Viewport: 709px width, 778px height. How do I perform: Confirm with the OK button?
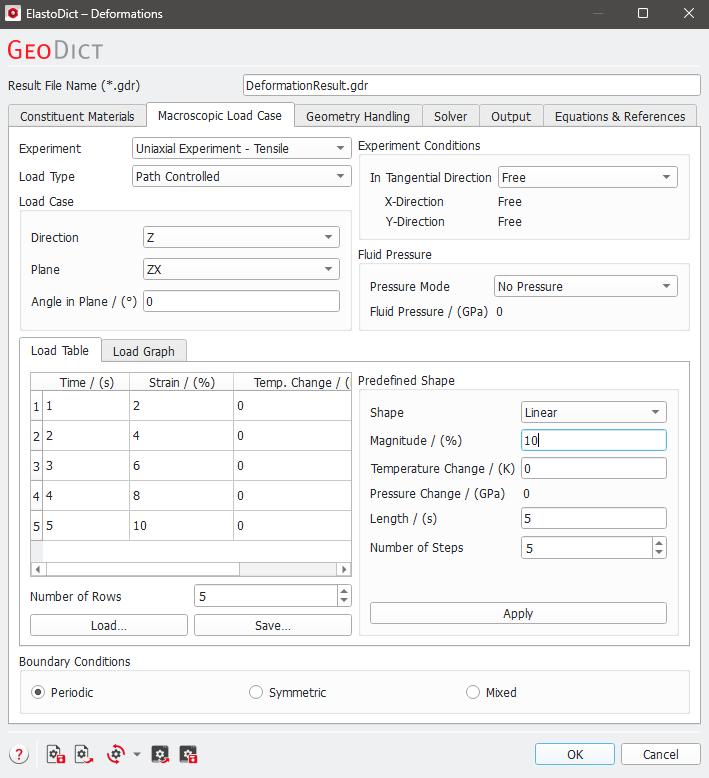click(x=575, y=754)
